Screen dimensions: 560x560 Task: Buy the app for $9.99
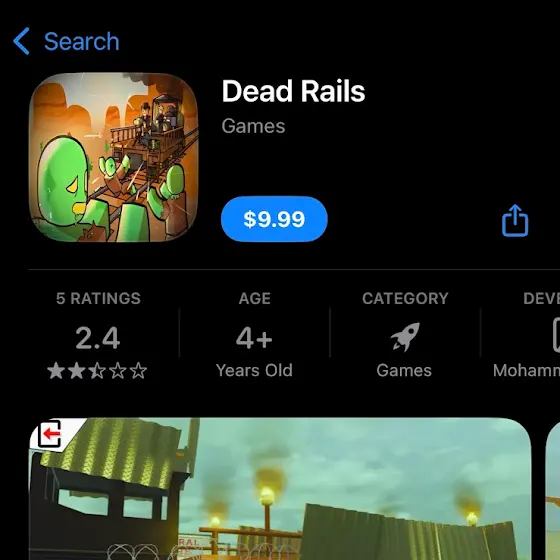[274, 219]
